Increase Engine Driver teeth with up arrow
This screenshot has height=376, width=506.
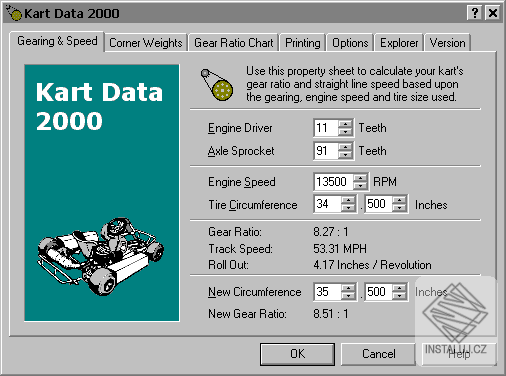[x=345, y=124]
